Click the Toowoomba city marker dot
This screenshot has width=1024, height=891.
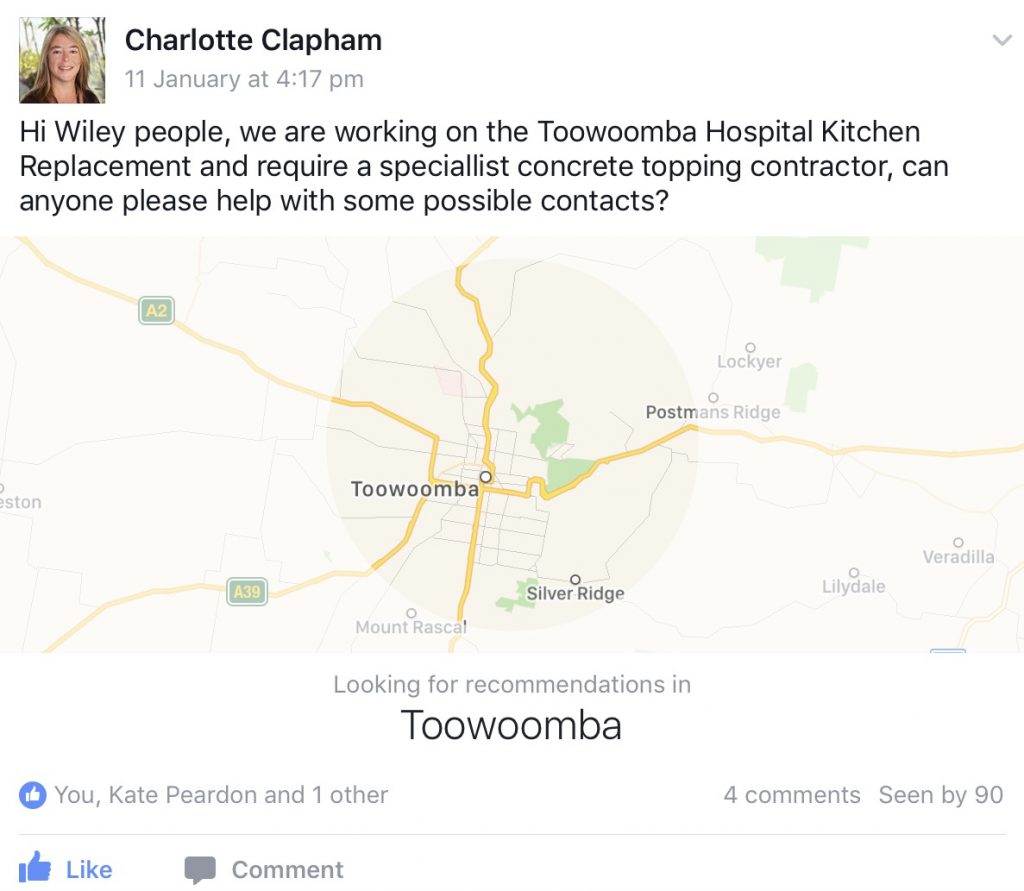pos(485,477)
